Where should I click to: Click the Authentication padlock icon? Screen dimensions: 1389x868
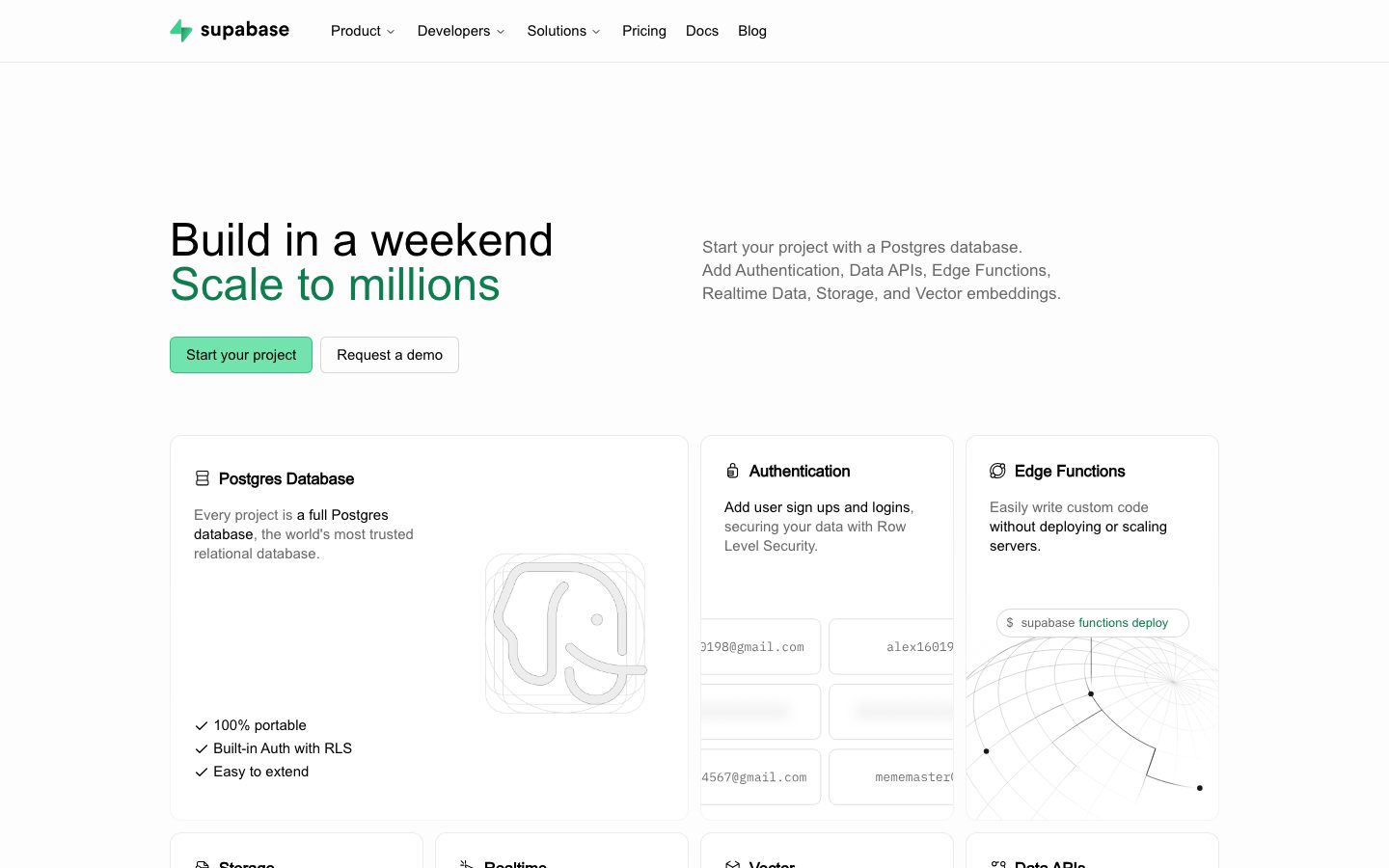coord(732,471)
